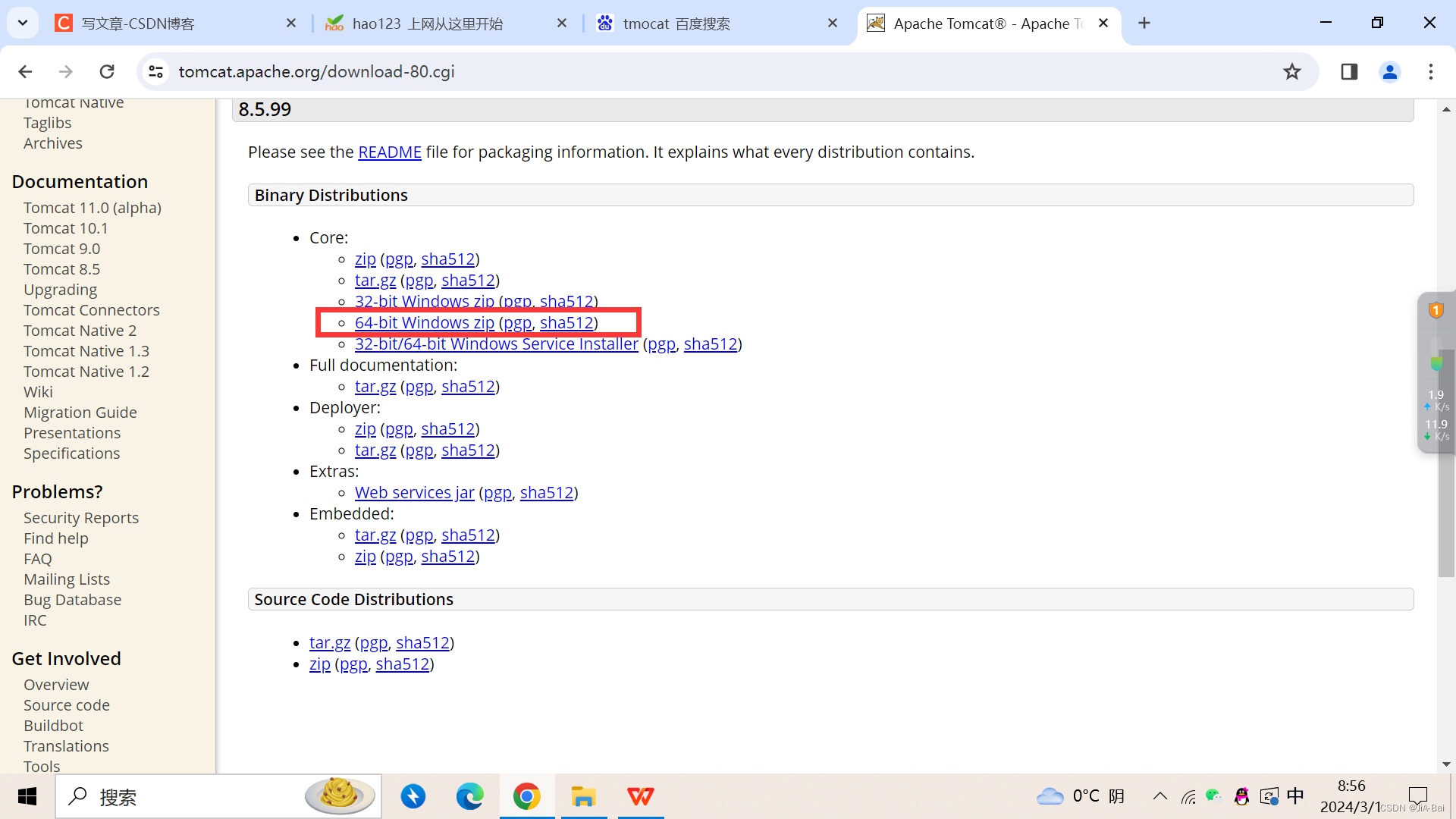1456x819 pixels.
Task: Open the README link
Action: pos(389,152)
